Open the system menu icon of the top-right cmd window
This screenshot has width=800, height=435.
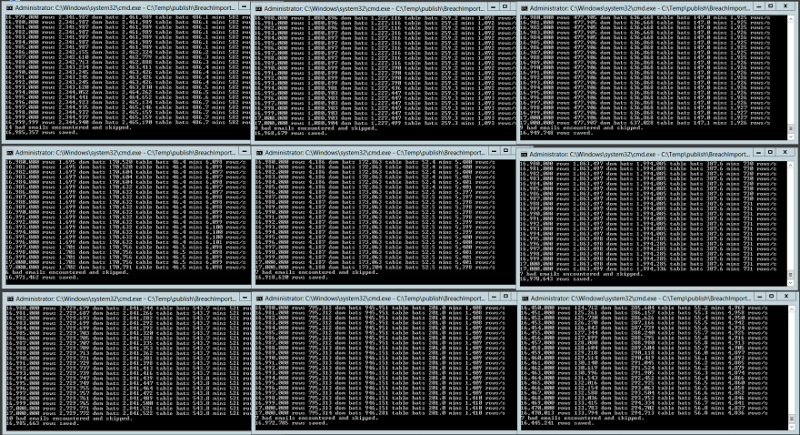[x=524, y=8]
